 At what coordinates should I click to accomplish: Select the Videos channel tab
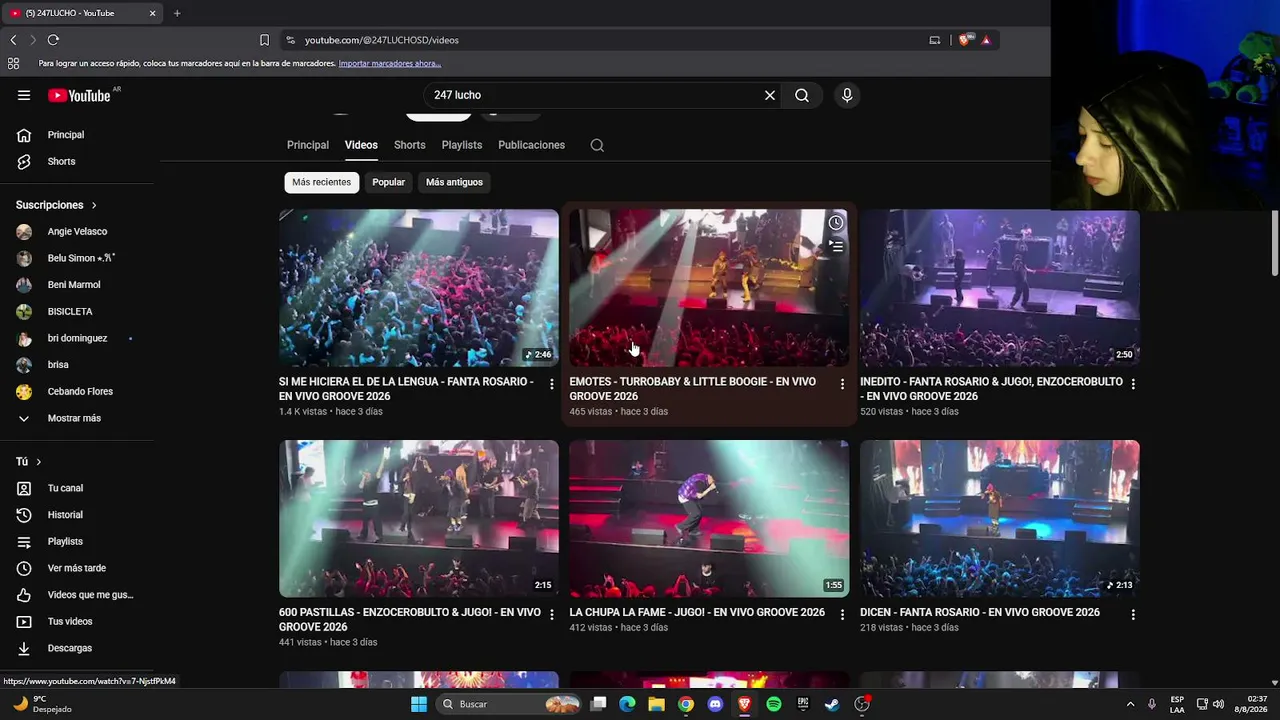361,145
